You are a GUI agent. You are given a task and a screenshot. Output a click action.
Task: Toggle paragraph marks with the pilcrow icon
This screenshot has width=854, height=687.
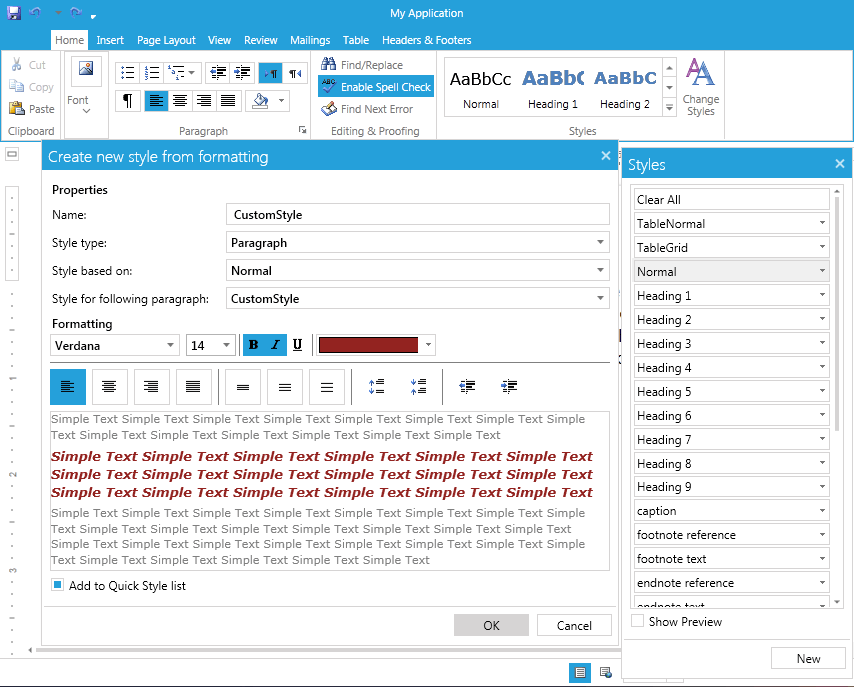tap(128, 100)
